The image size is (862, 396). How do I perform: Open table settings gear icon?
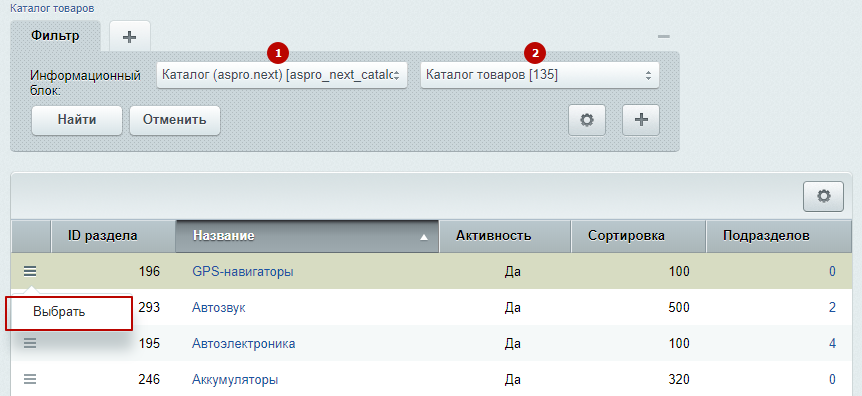(x=823, y=196)
